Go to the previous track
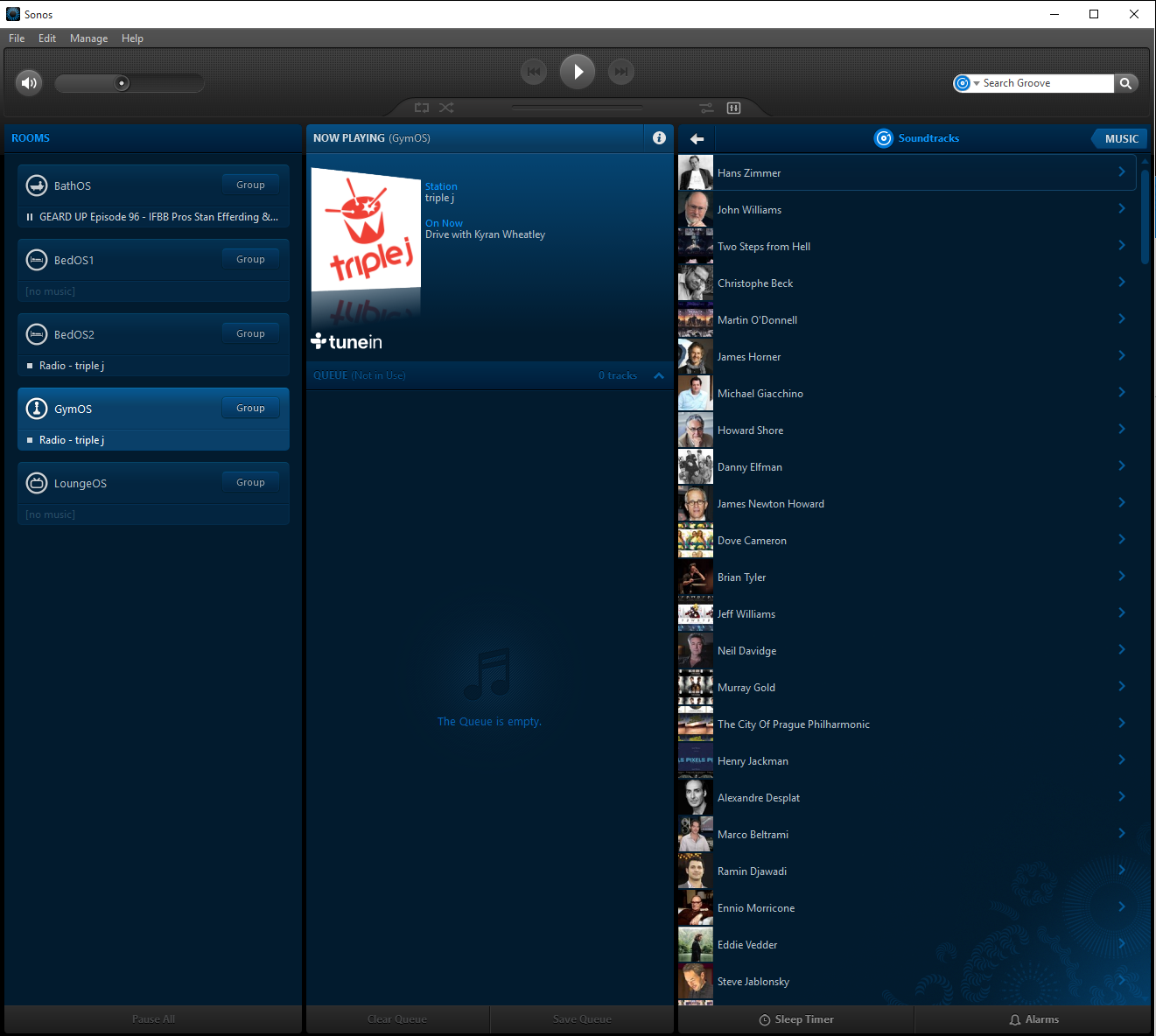 (x=534, y=72)
